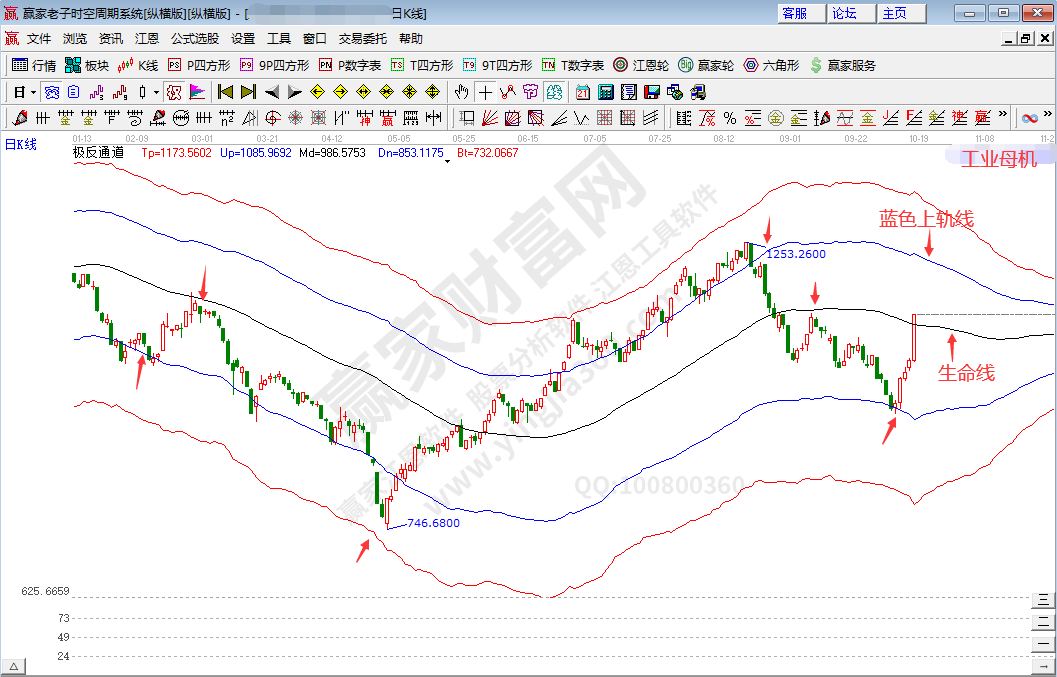Image resolution: width=1057 pixels, height=677 pixels.
Task: Click the 日K线 chart period label
Action: coord(21,144)
